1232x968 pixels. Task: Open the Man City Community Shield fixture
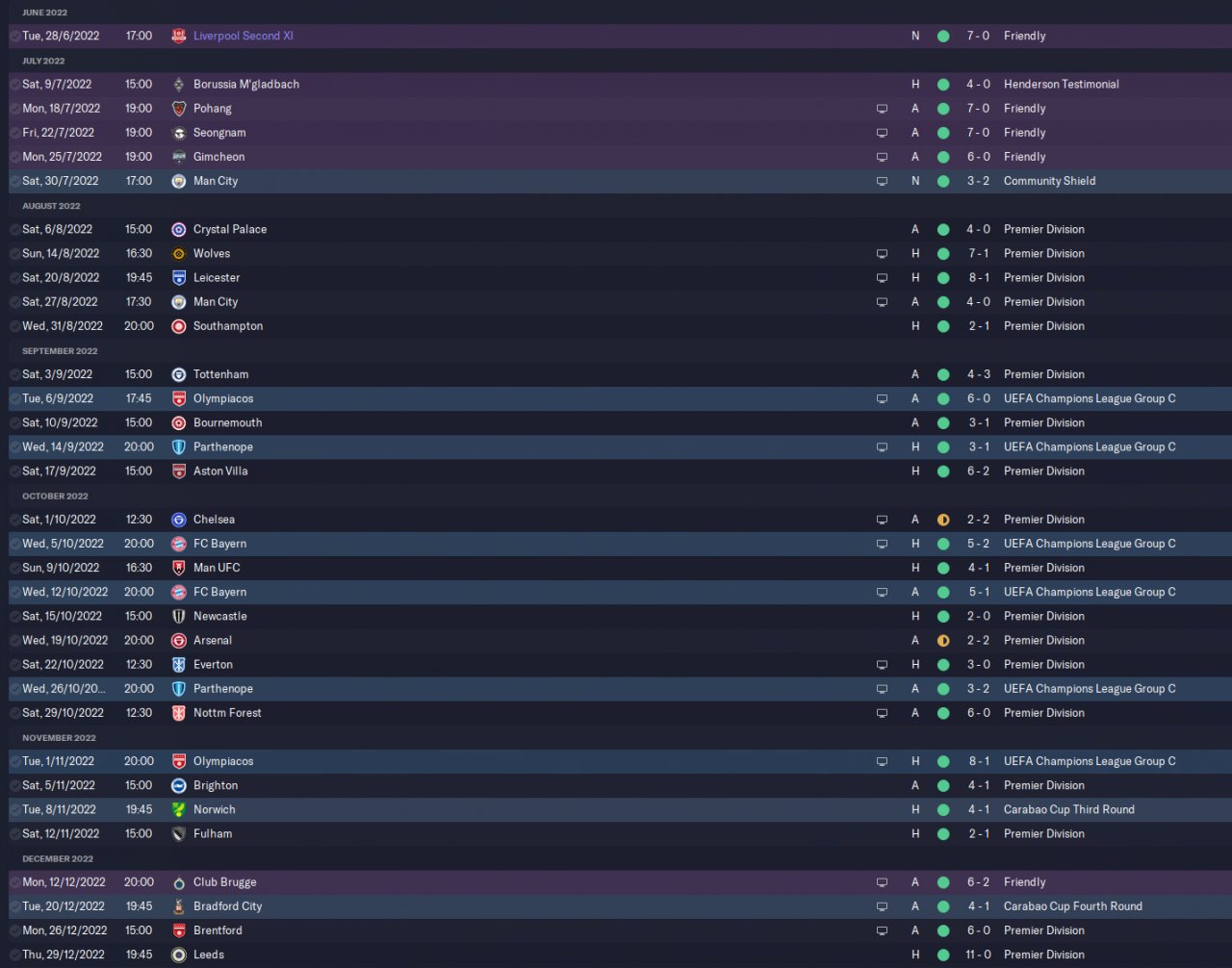(x=616, y=181)
